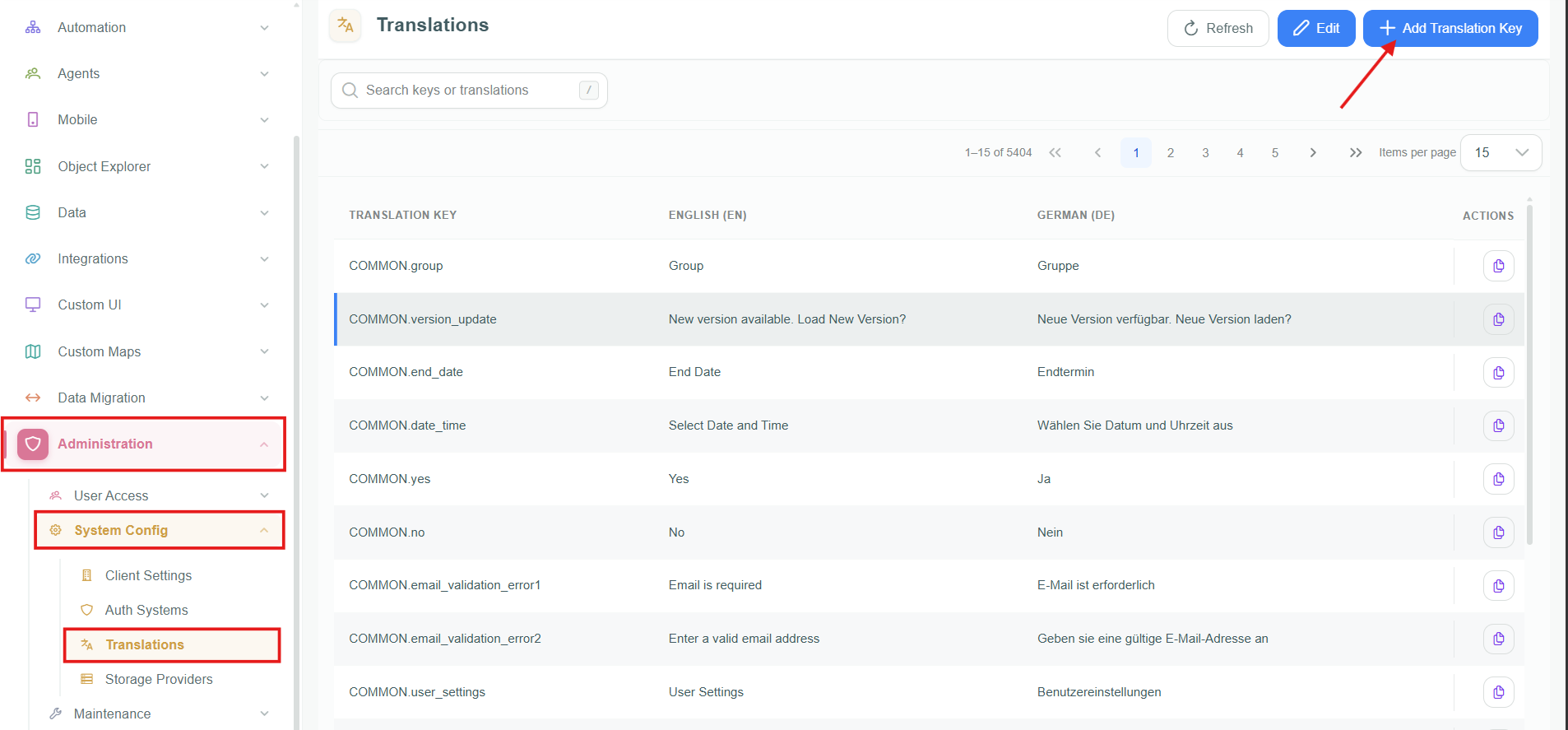Click the Administration shield icon

pos(33,444)
